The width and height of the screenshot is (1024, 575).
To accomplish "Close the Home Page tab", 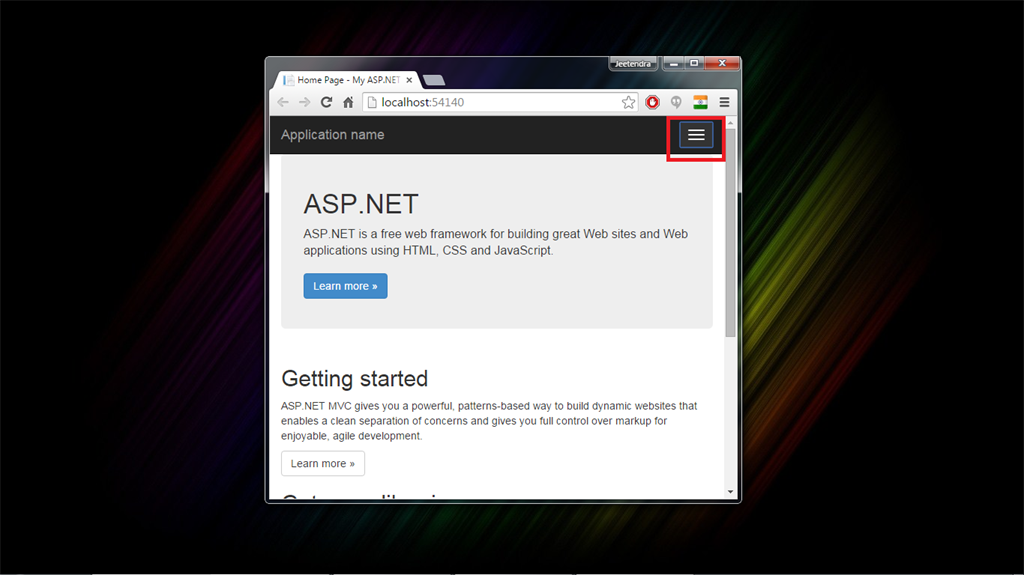I will pos(409,80).
